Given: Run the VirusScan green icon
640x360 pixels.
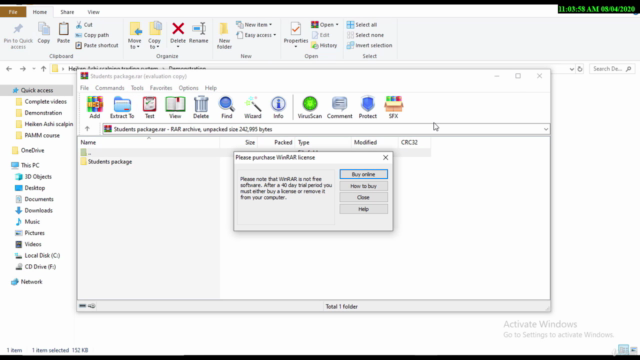Looking at the screenshot, I should pos(310,107).
